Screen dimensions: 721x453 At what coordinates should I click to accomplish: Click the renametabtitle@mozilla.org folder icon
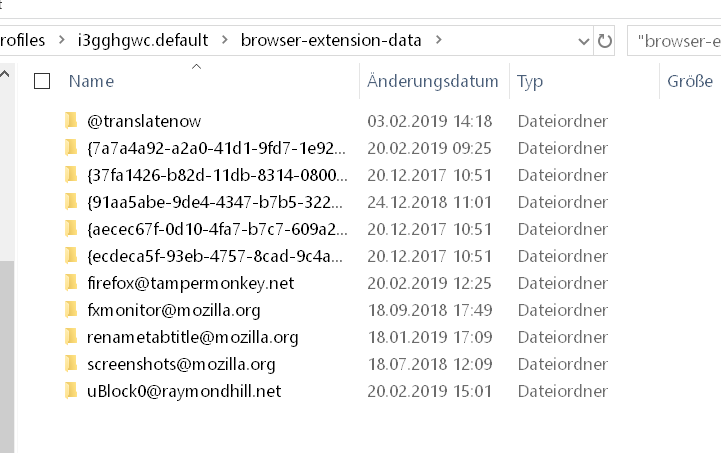(x=71, y=337)
